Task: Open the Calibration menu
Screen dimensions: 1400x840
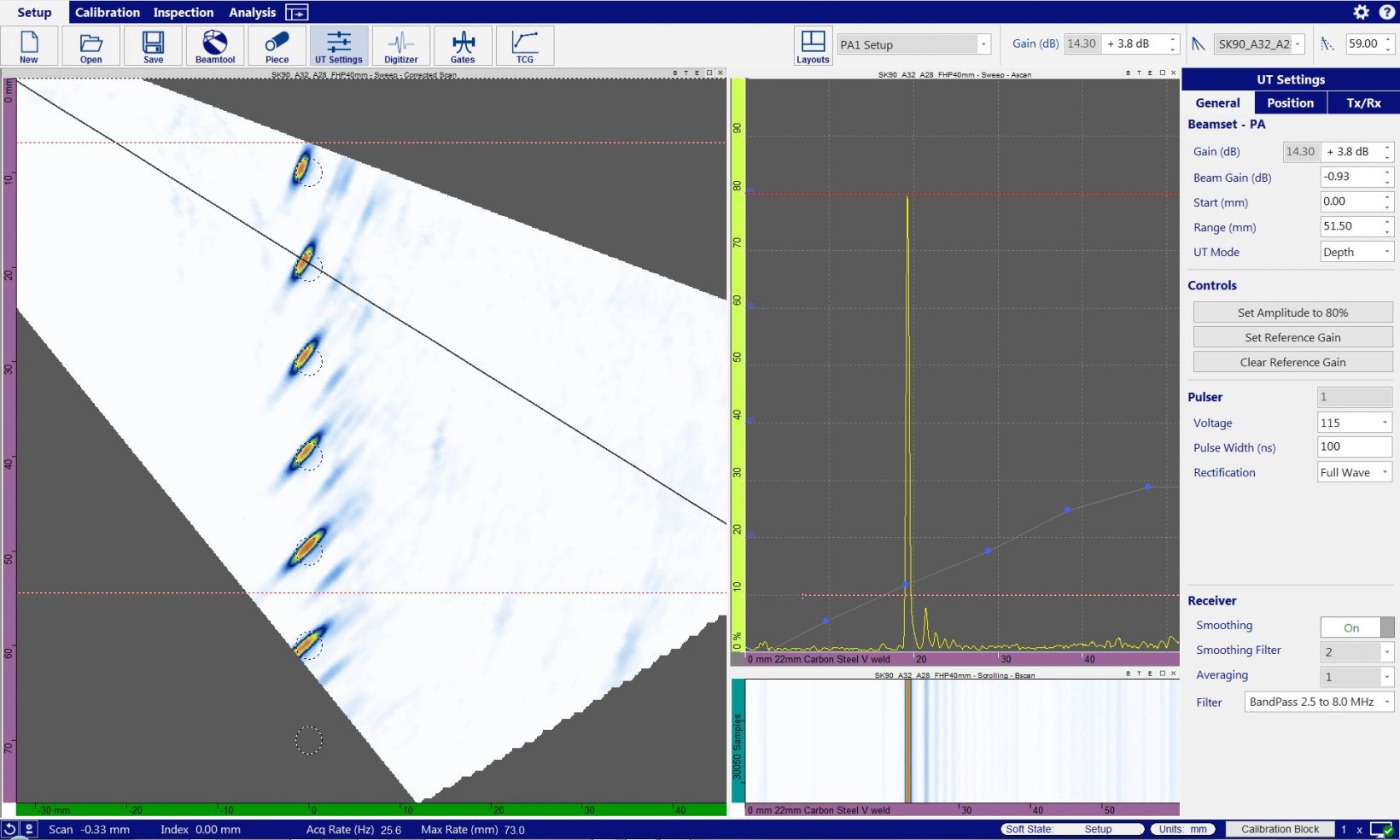Action: 107,12
